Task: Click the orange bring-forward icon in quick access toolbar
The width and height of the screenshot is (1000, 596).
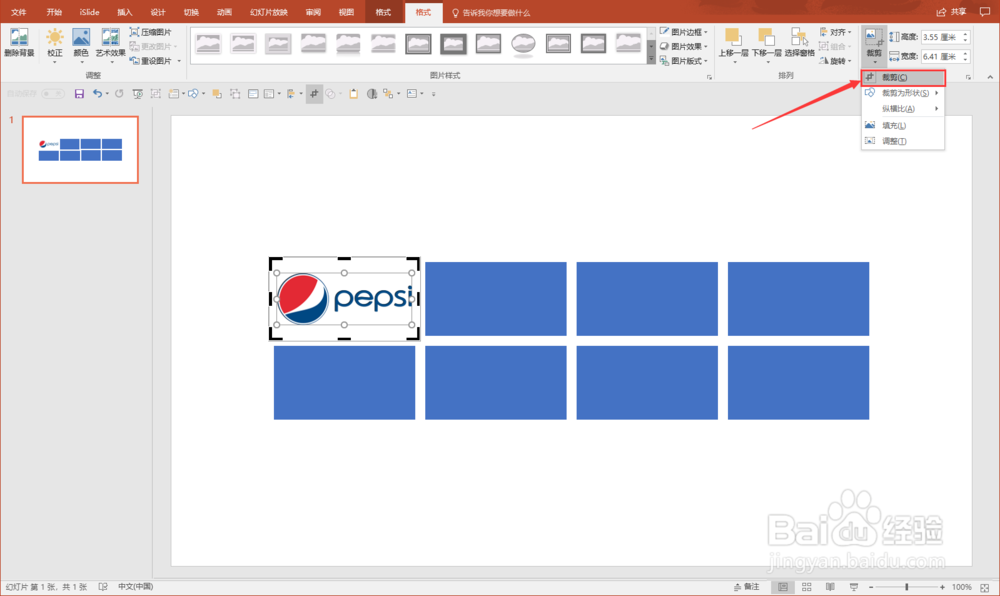Action: 217,94
